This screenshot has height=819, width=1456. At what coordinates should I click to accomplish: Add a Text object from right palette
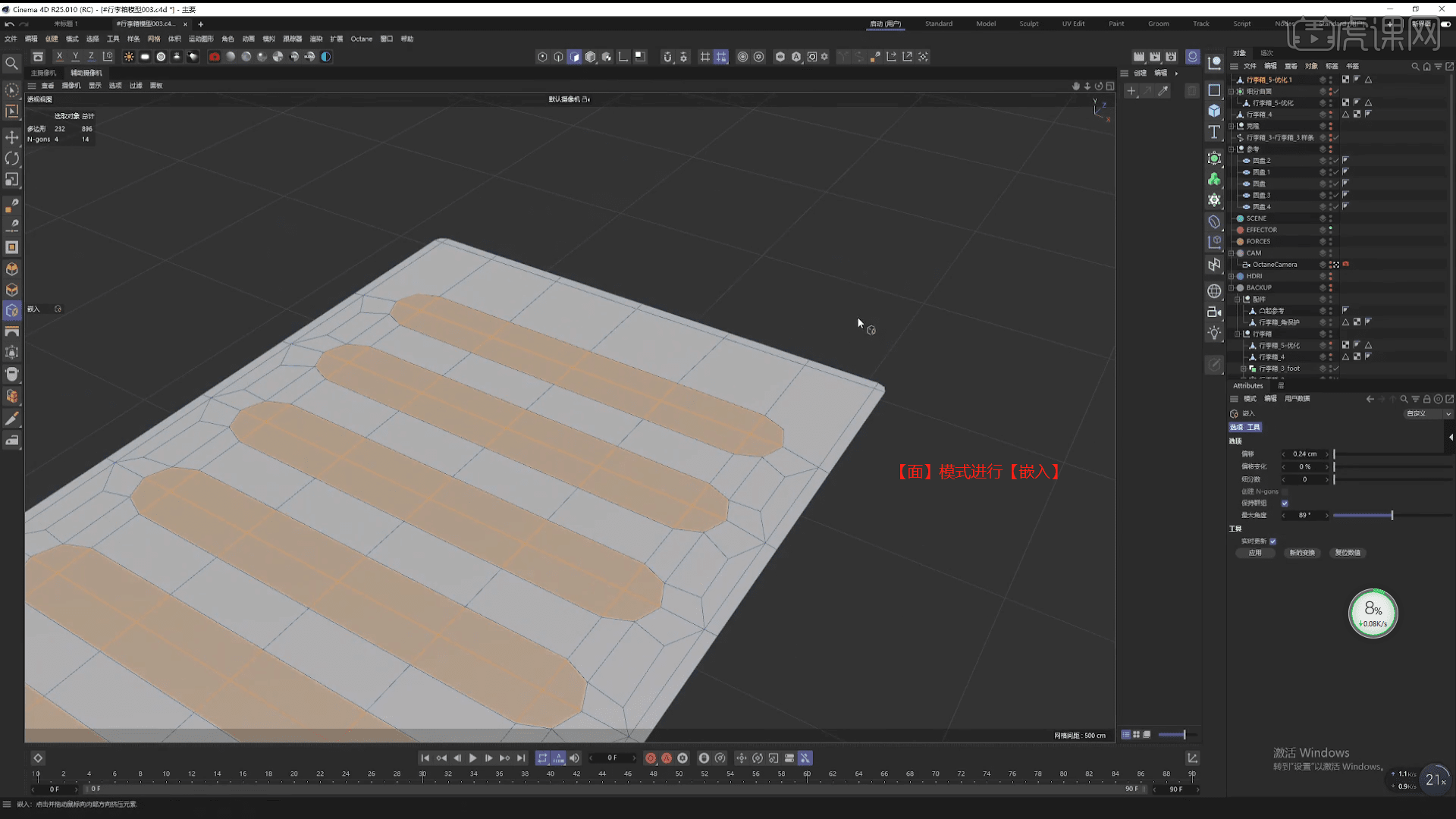(1214, 132)
